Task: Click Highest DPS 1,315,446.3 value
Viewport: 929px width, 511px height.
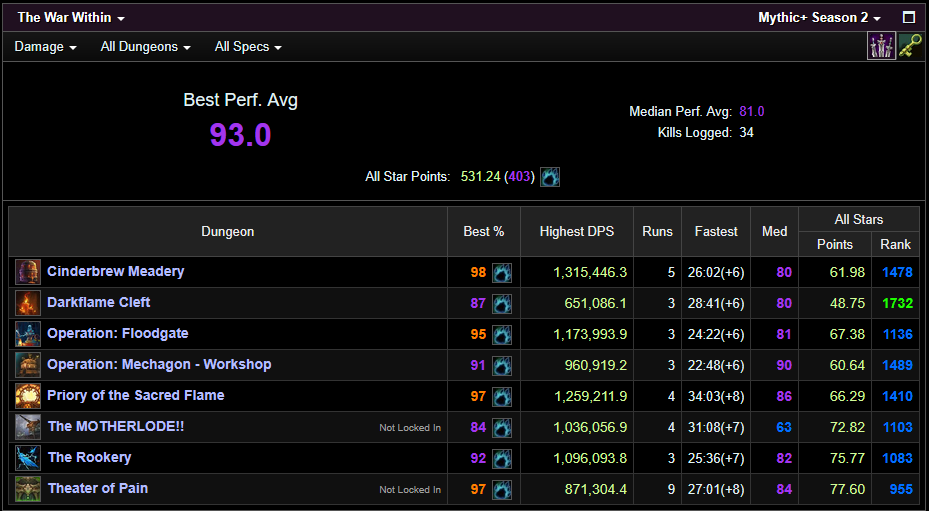Action: 590,273
